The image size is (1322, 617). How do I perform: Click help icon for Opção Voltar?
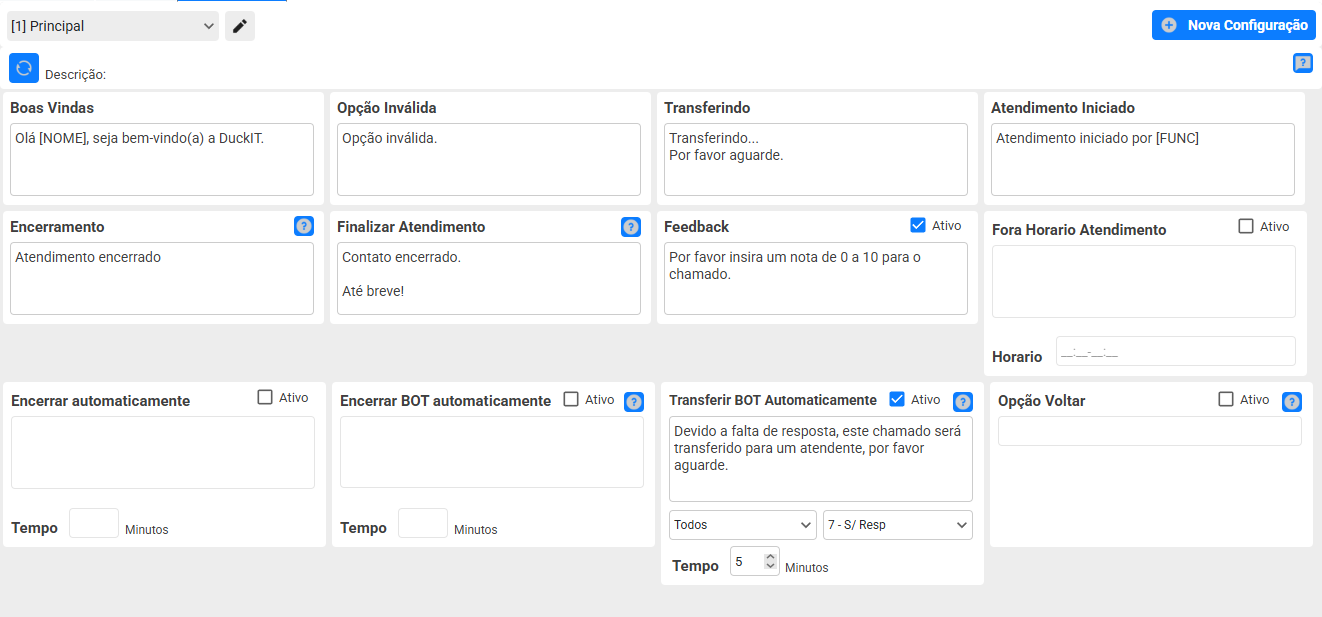tap(1292, 402)
